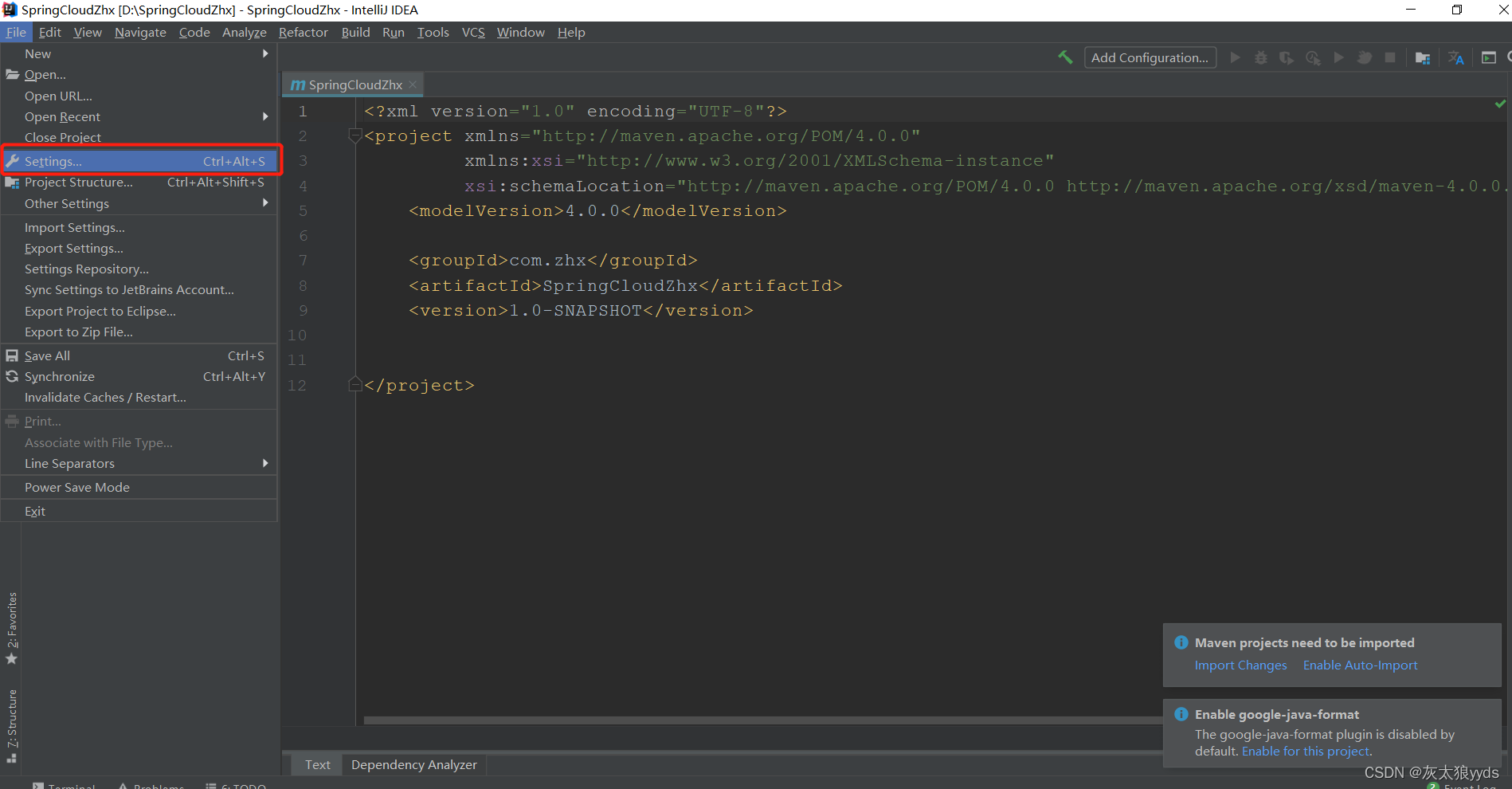Click the Open folder icon in File menu
This screenshot has height=789, width=1512.
[12, 74]
